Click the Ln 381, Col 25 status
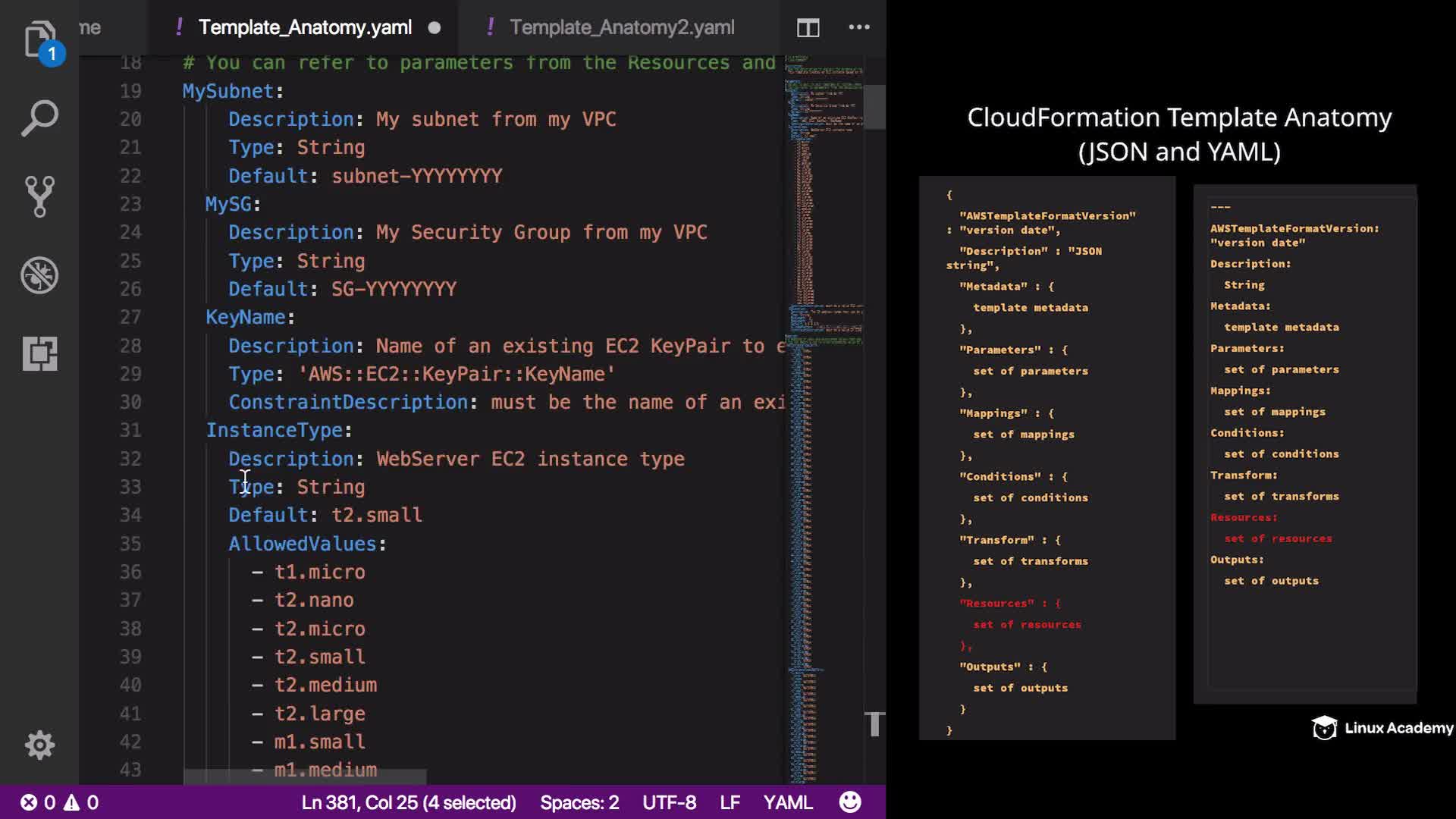Viewport: 1456px width, 819px height. [408, 802]
